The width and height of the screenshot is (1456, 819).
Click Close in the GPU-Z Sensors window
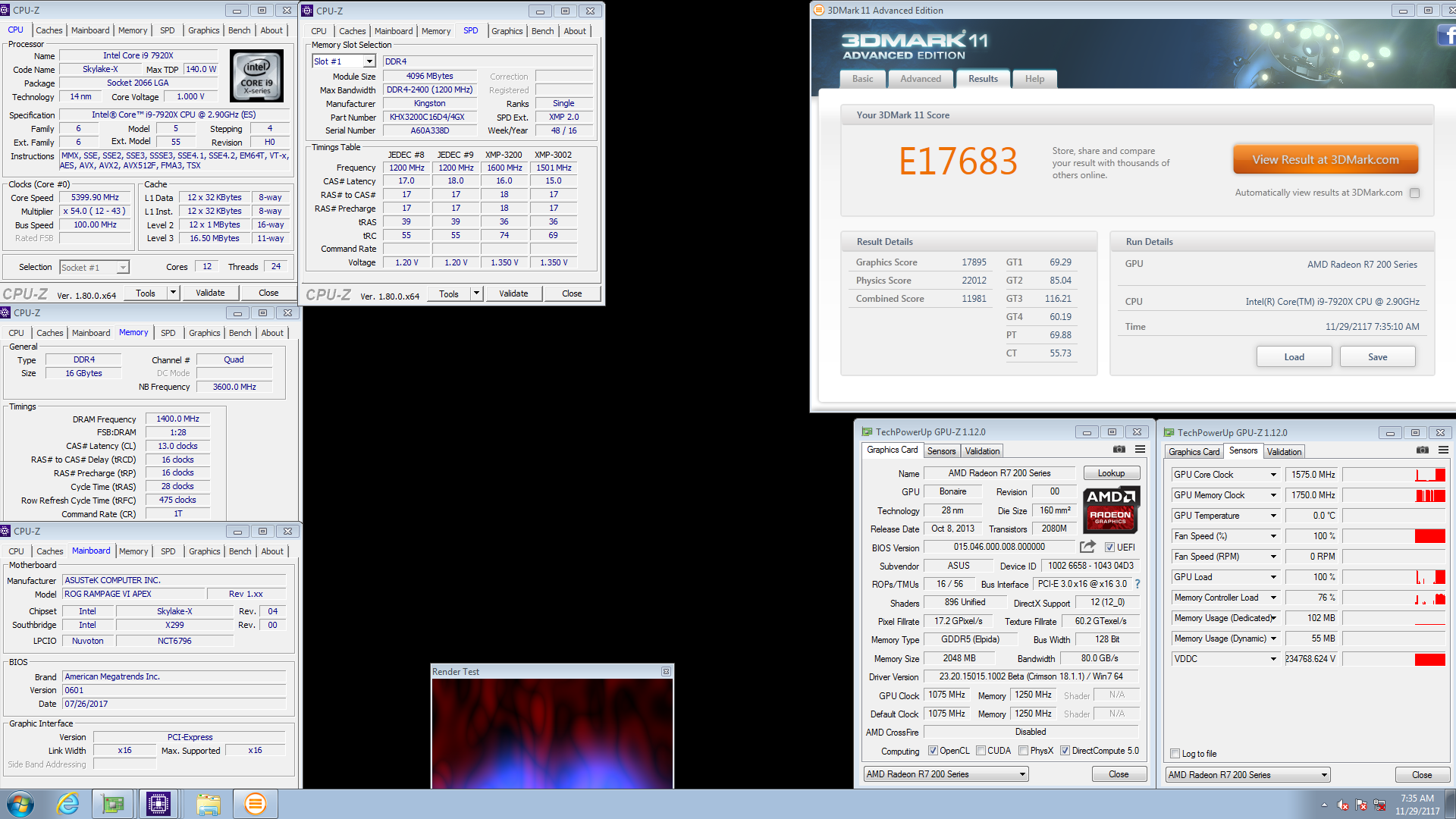point(1422,775)
